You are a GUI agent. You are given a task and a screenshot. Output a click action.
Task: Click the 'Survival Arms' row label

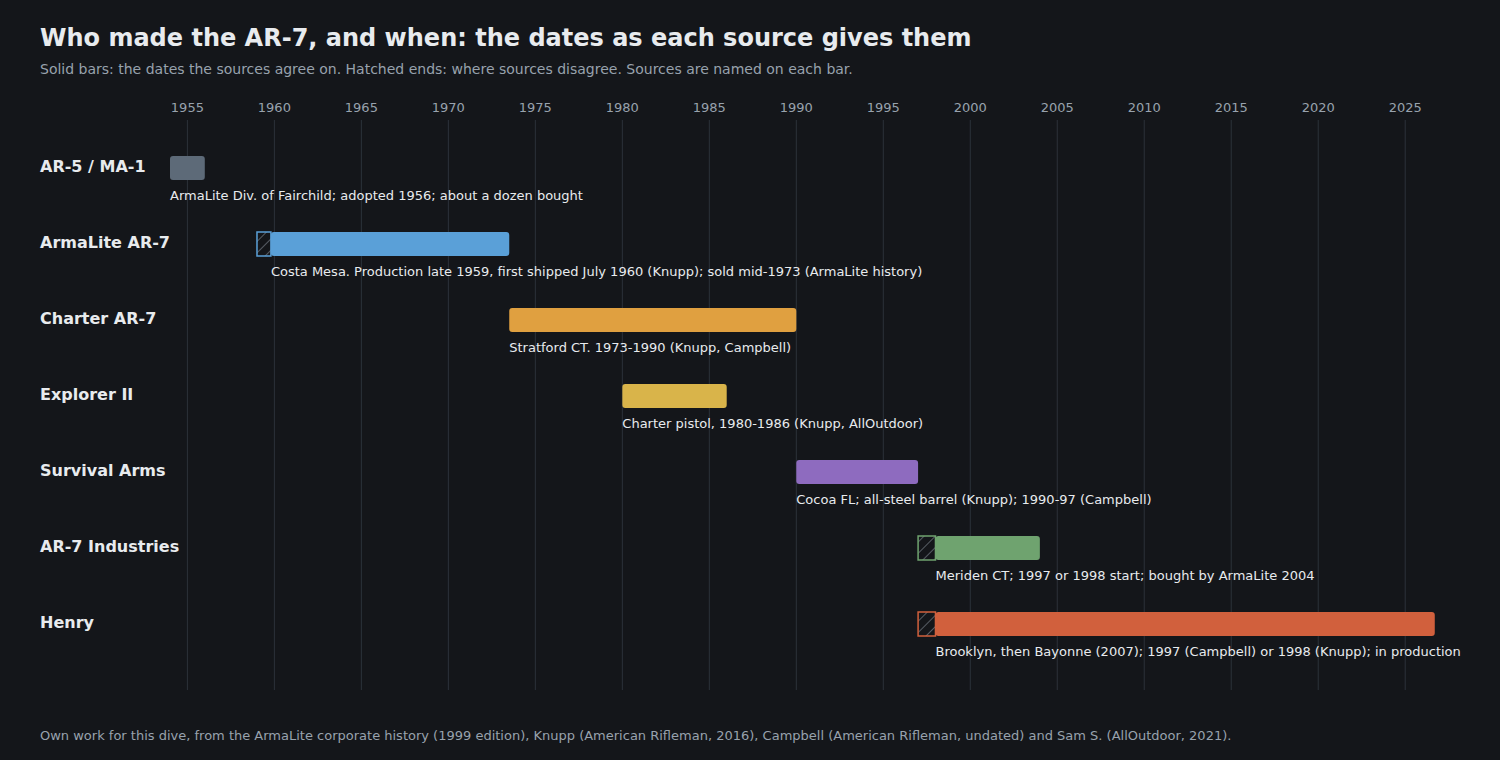(x=103, y=471)
